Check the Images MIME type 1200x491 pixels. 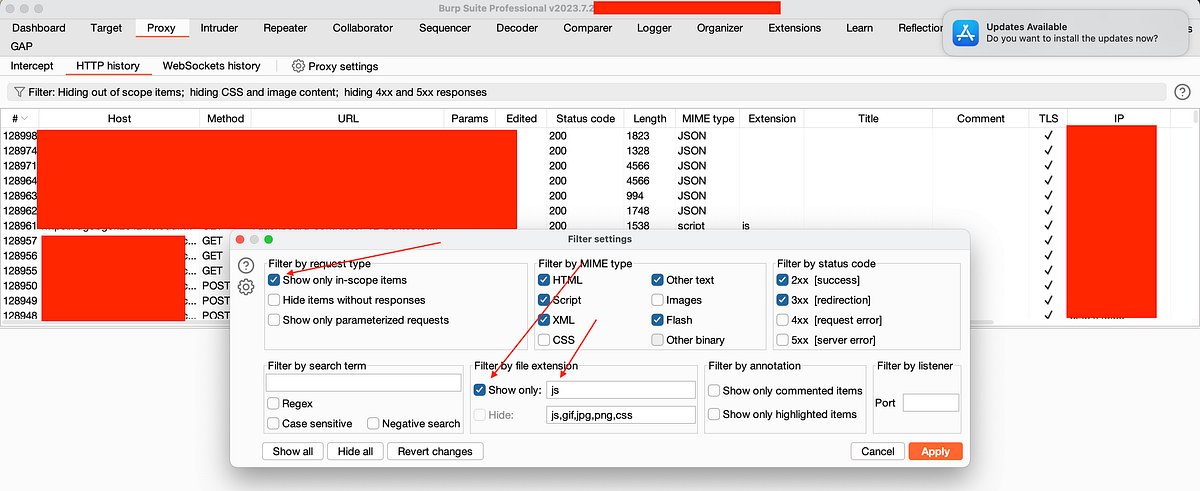pyautogui.click(x=657, y=300)
